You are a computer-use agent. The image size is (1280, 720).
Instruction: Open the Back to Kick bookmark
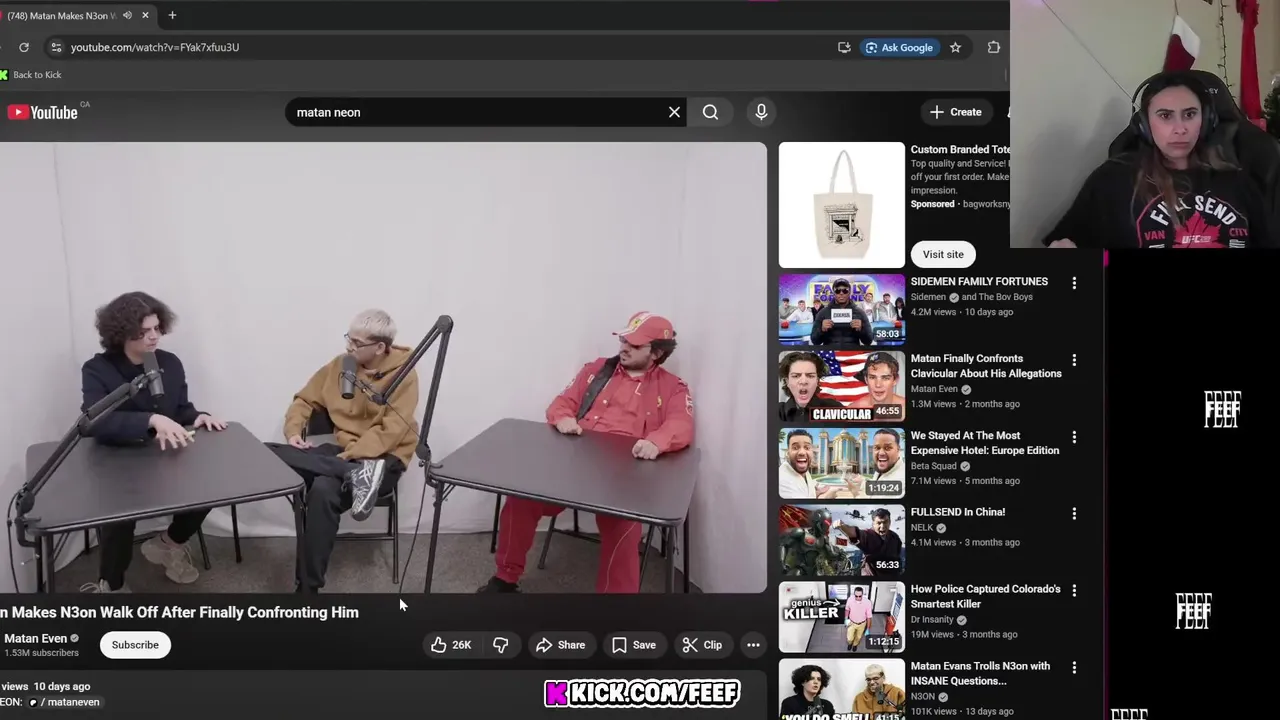31,75
